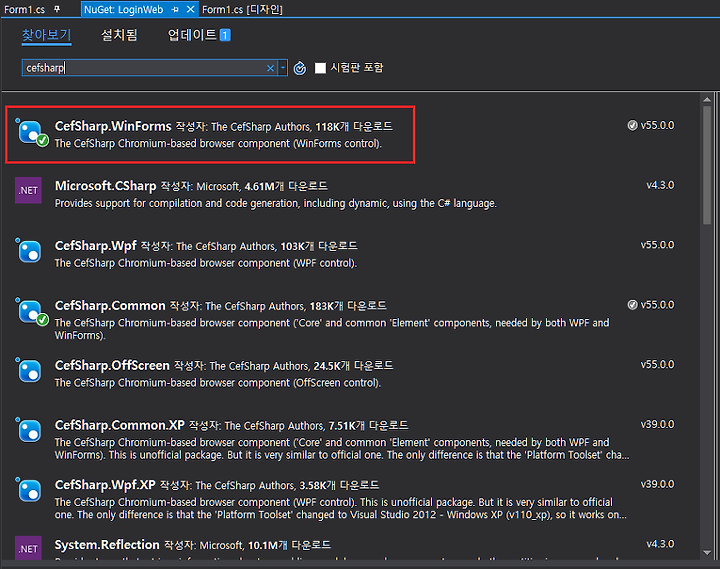Click the refresh search results icon
This screenshot has height=569, width=720.
coord(300,68)
